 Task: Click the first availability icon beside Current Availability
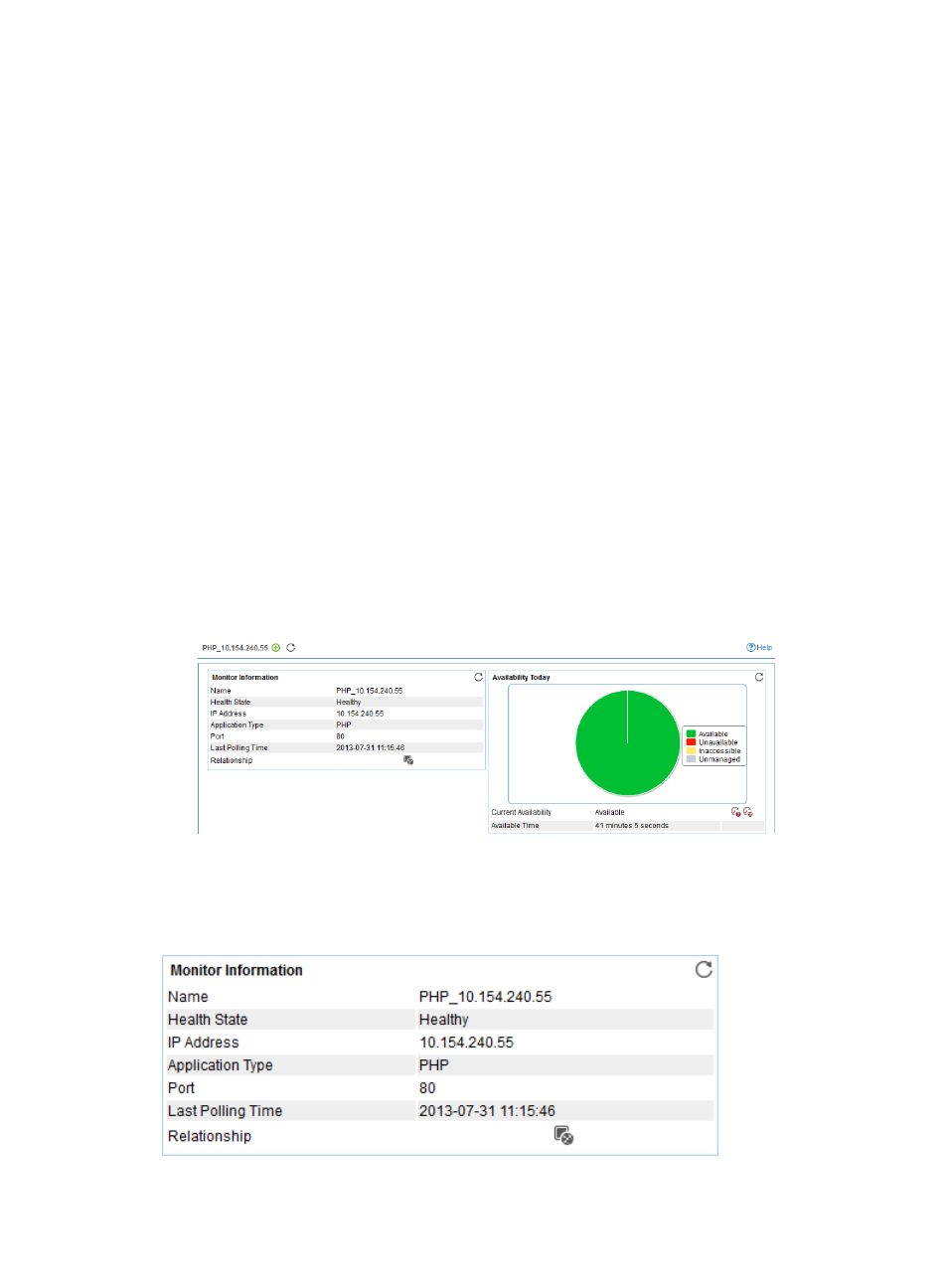(735, 812)
